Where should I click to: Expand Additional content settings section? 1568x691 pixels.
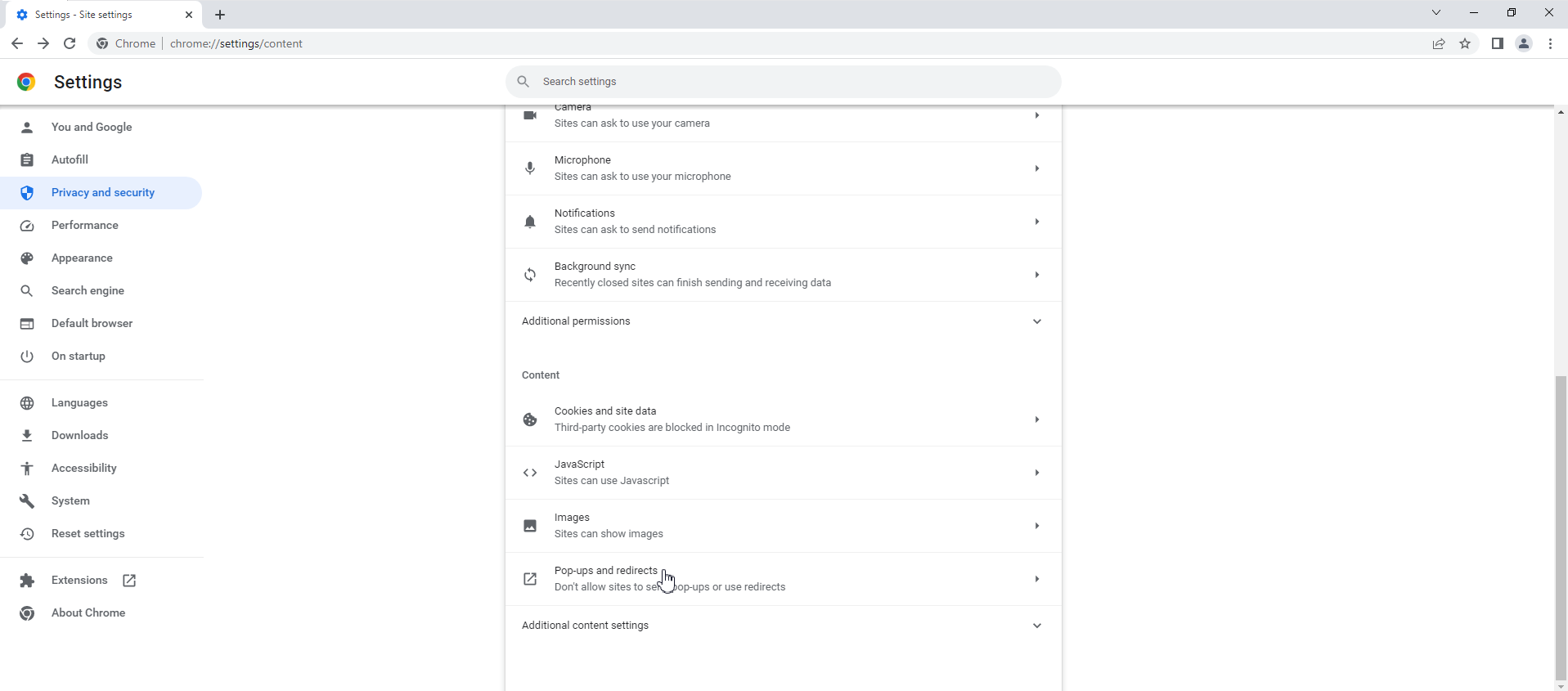pos(1036,626)
